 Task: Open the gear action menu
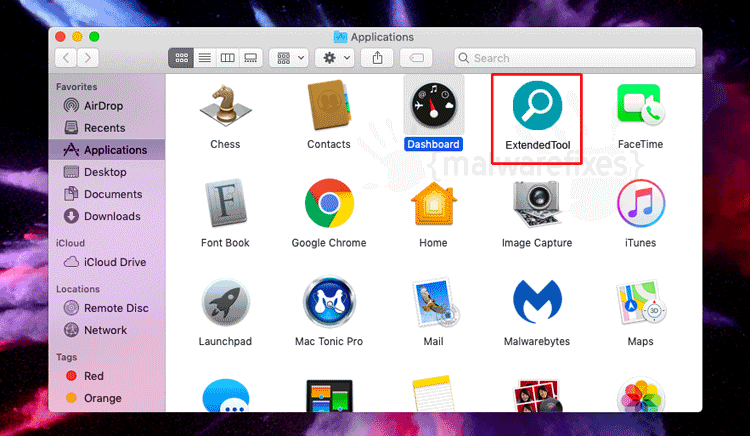pos(334,58)
